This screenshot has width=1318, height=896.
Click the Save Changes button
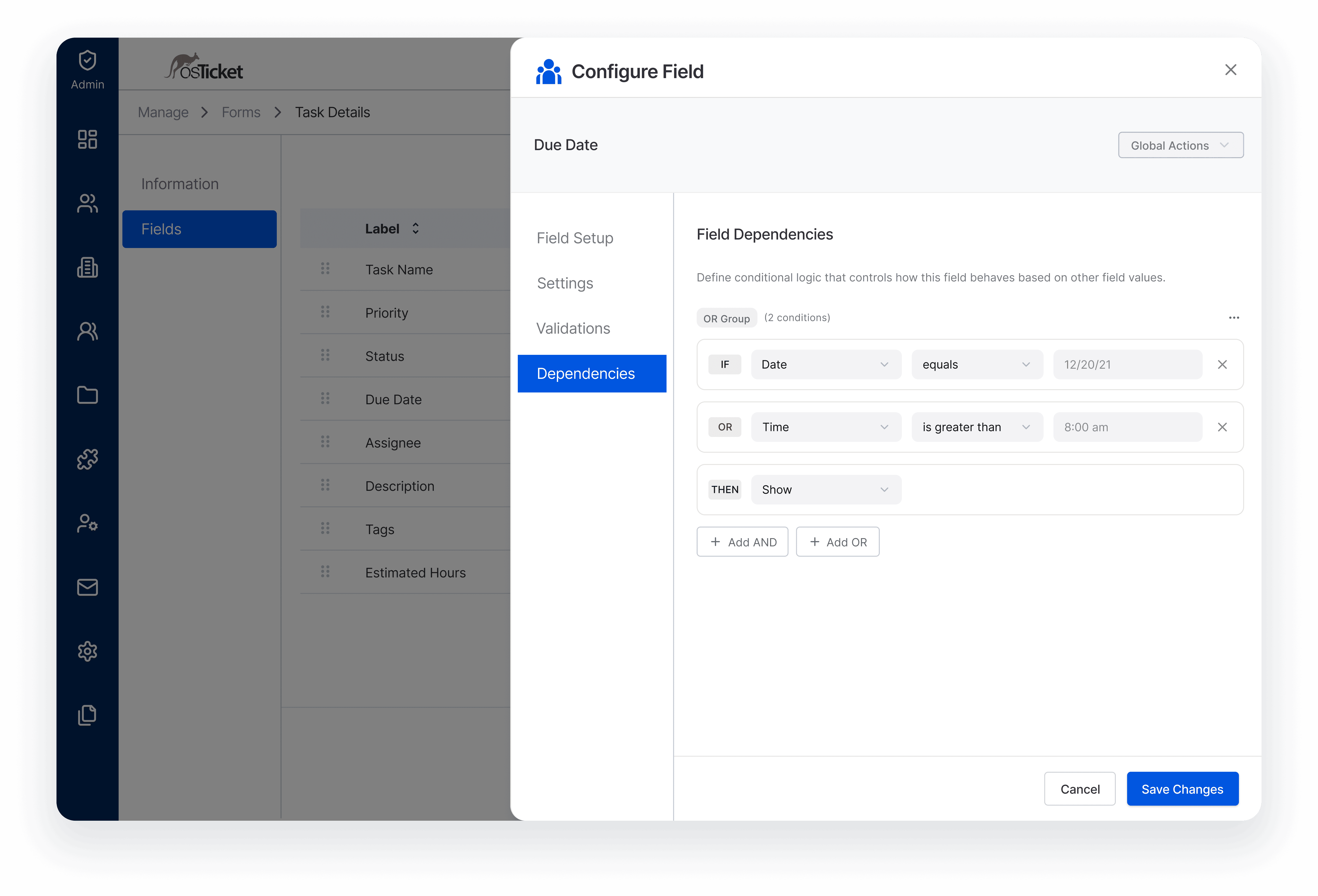click(1182, 789)
